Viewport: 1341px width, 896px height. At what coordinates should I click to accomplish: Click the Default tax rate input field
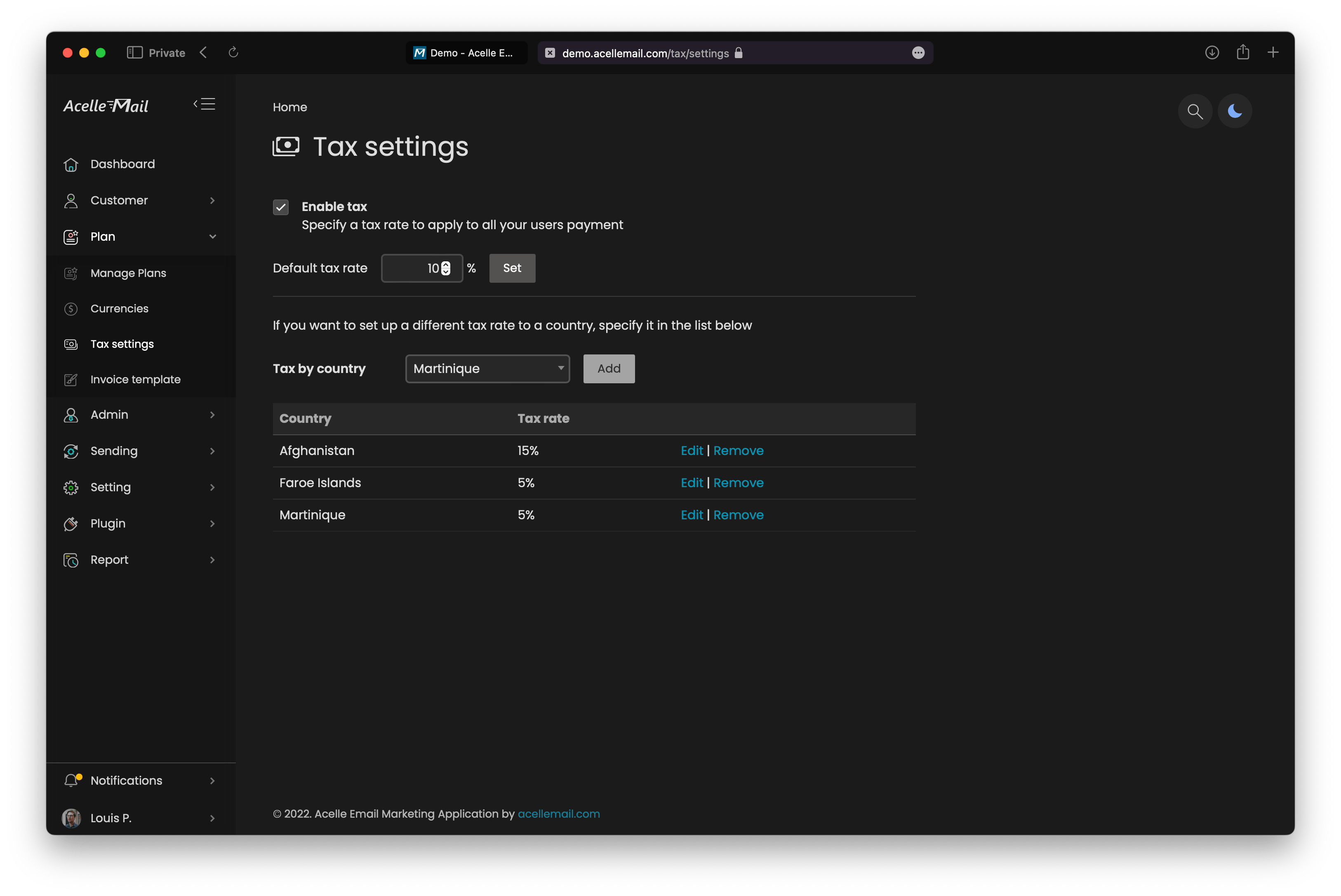point(422,268)
